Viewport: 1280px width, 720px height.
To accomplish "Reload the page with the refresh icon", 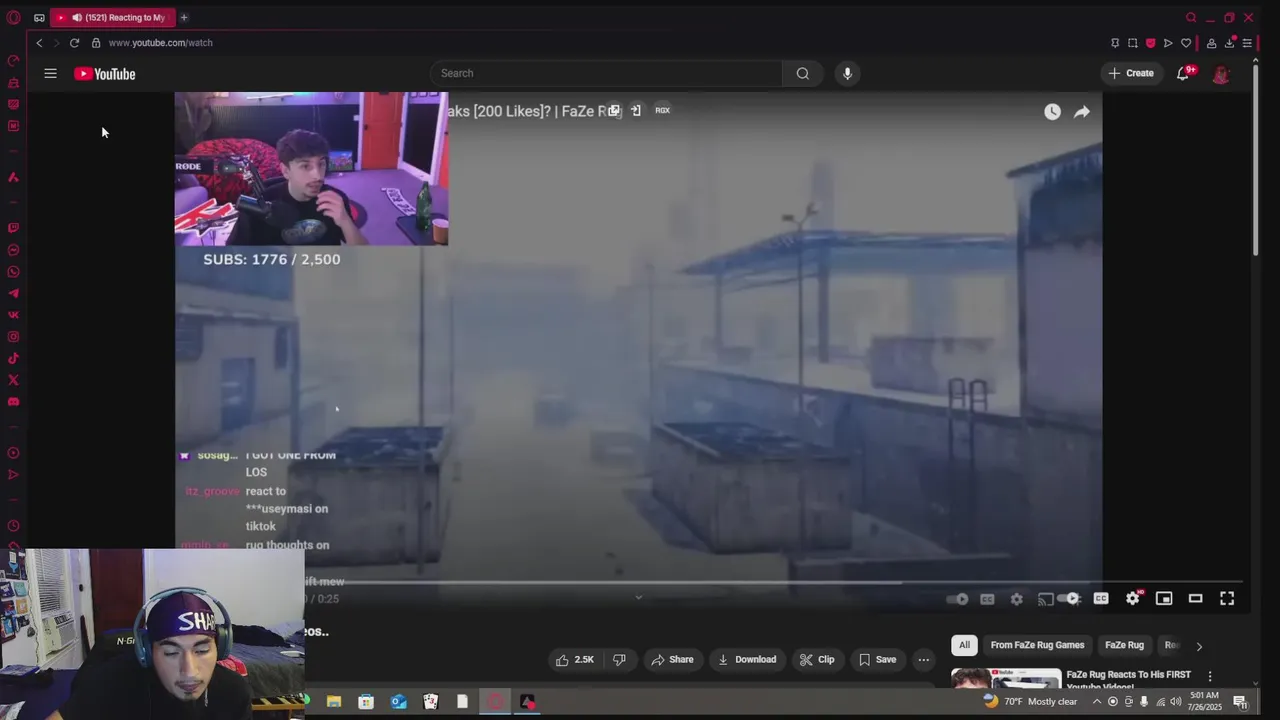I will pos(74,43).
